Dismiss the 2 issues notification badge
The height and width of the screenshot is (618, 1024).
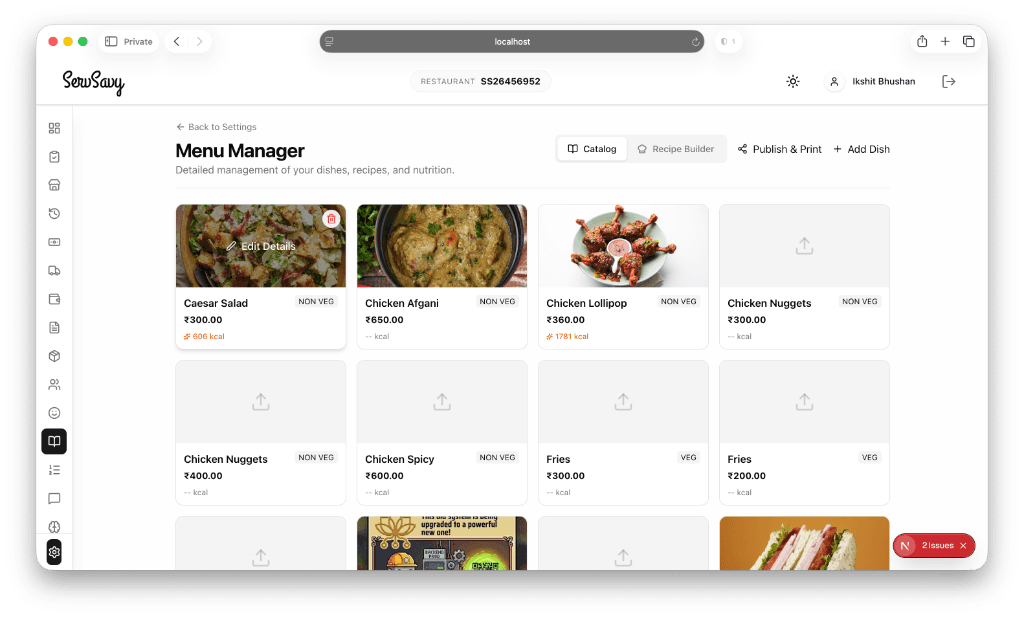(x=963, y=545)
